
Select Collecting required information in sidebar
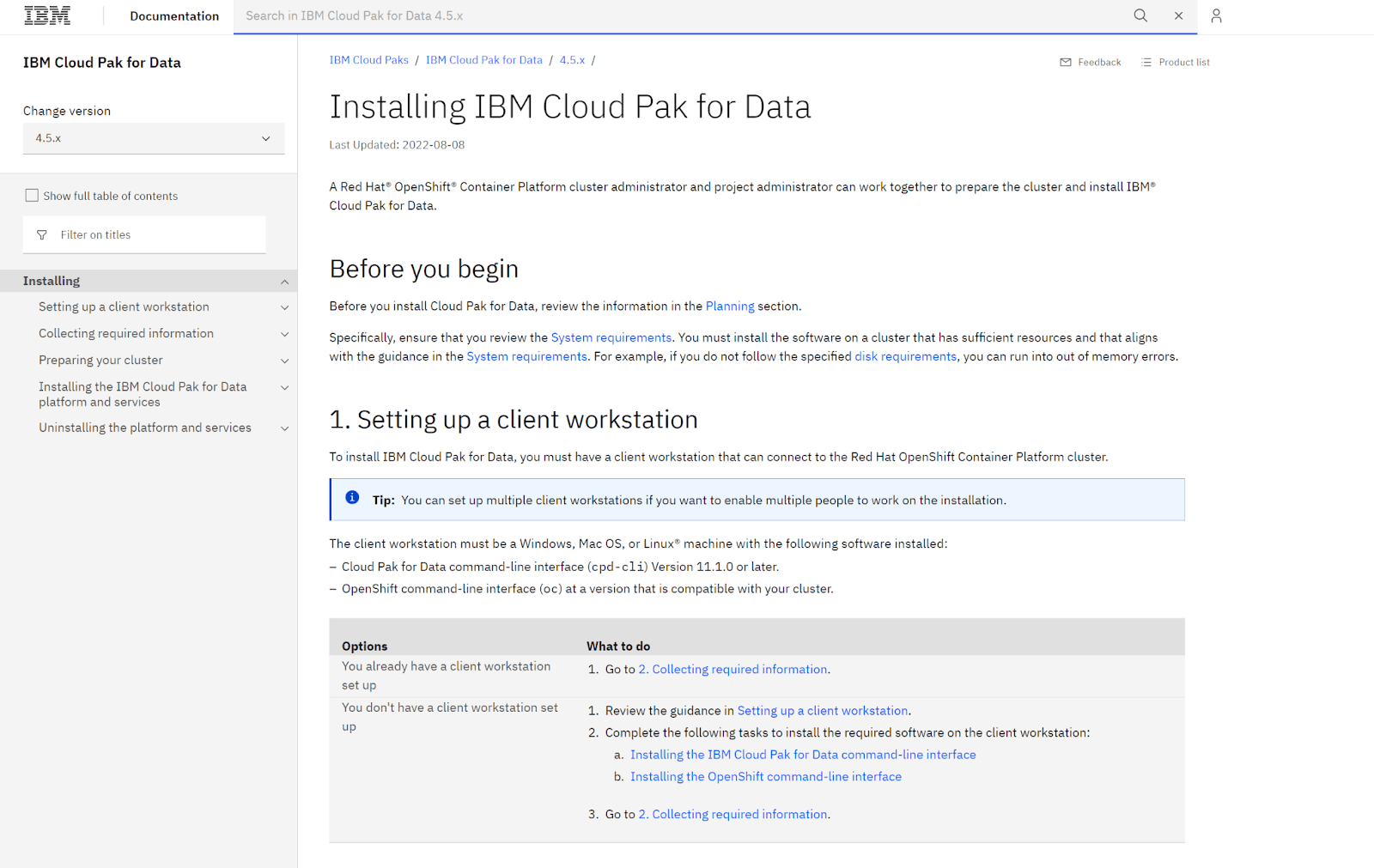click(x=126, y=333)
